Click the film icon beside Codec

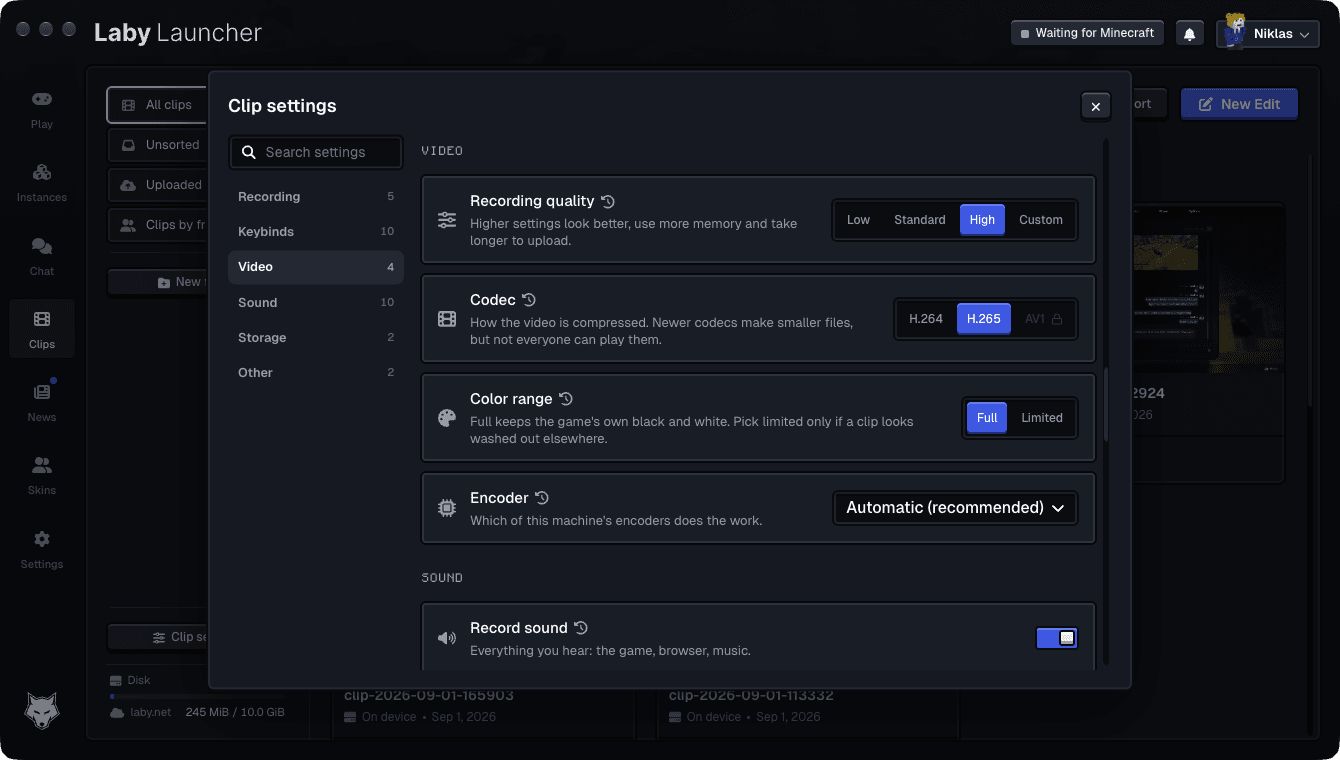[x=447, y=319]
